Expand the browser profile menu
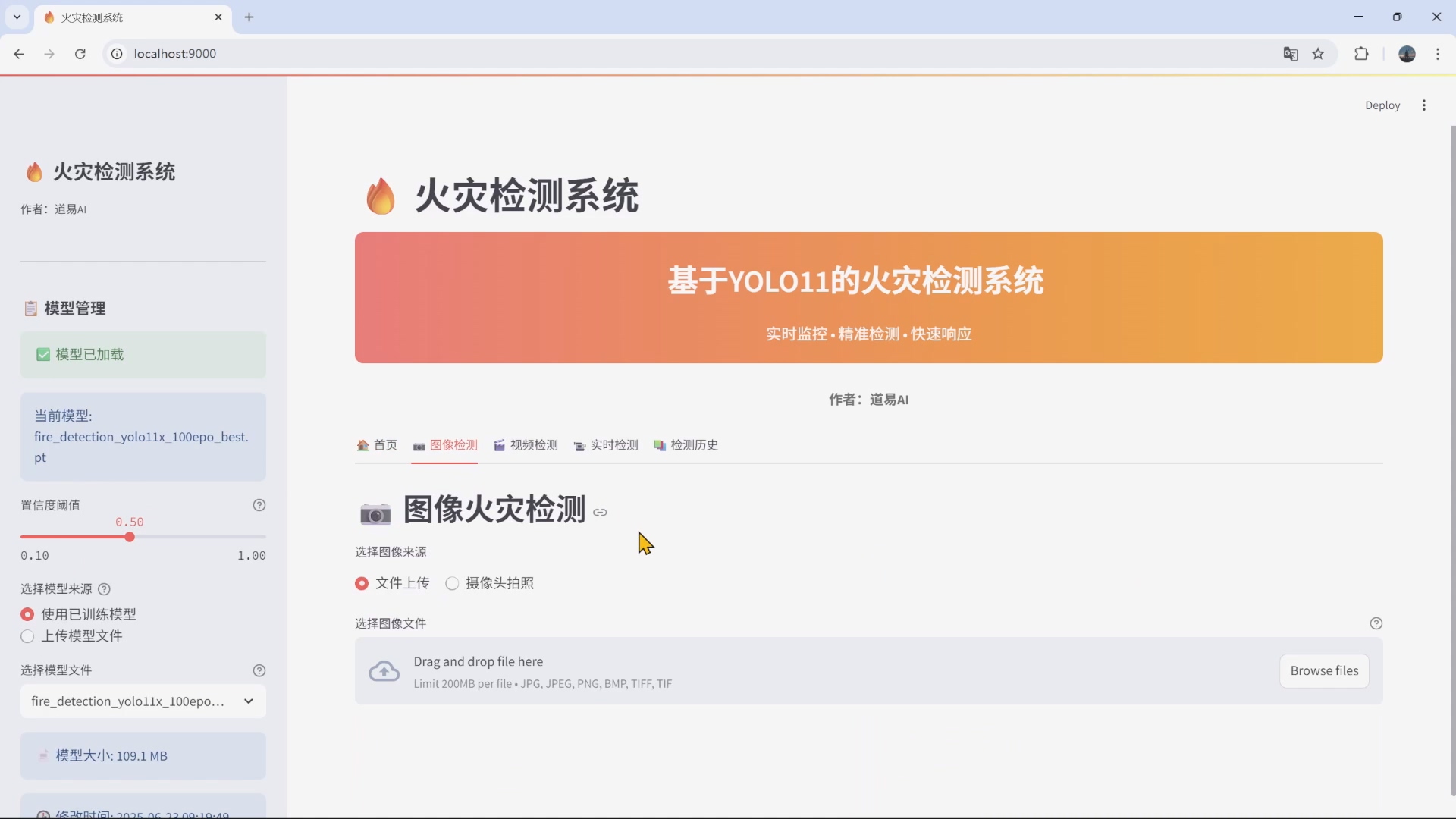The height and width of the screenshot is (819, 1456). pyautogui.click(x=1407, y=54)
